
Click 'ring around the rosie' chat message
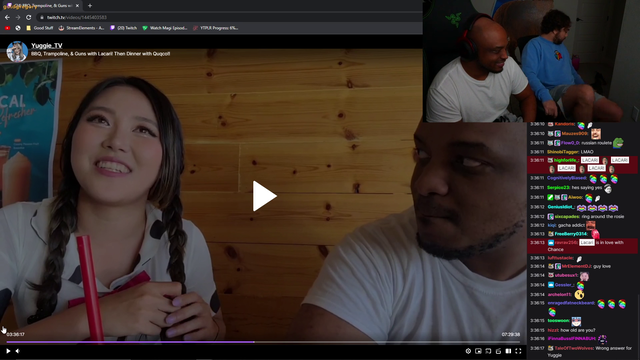pyautogui.click(x=603, y=216)
